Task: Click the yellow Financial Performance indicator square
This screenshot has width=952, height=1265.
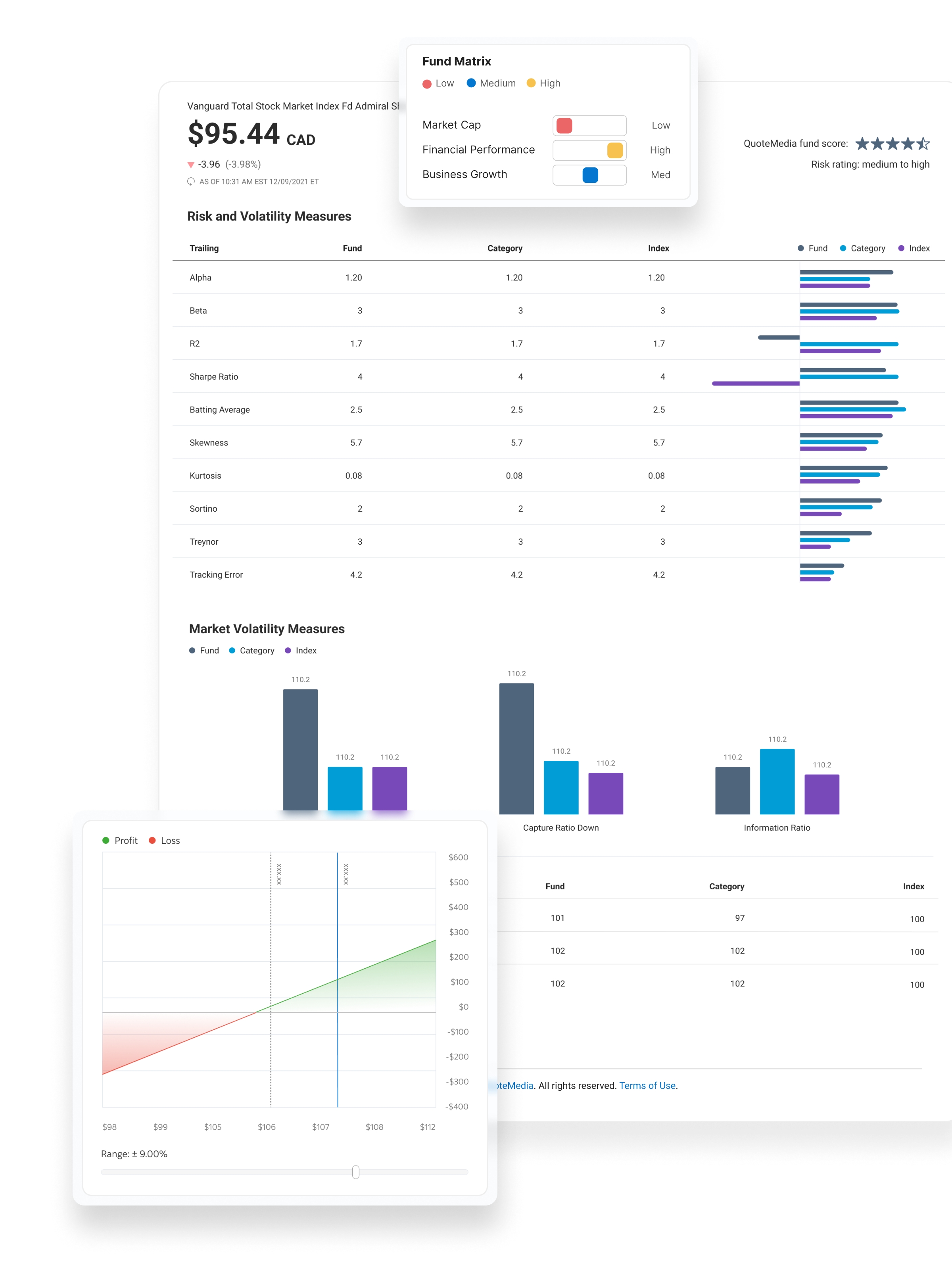Action: 615,150
